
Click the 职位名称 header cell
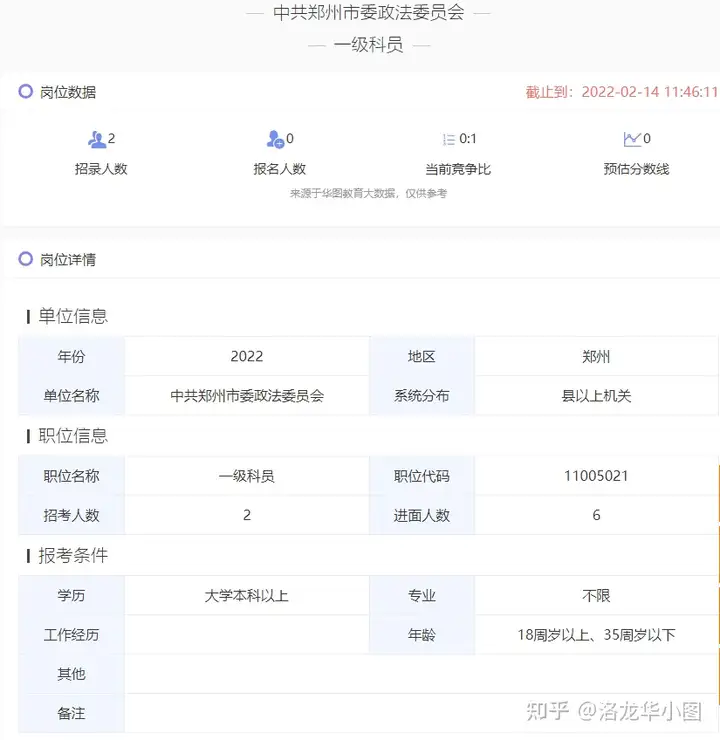coord(71,476)
